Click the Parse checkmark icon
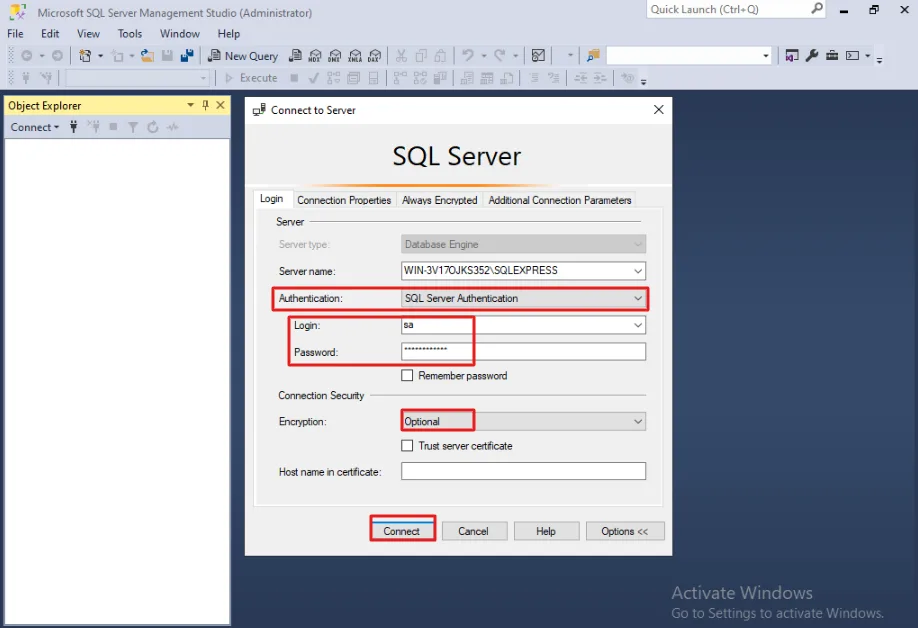918x628 pixels. pos(314,78)
